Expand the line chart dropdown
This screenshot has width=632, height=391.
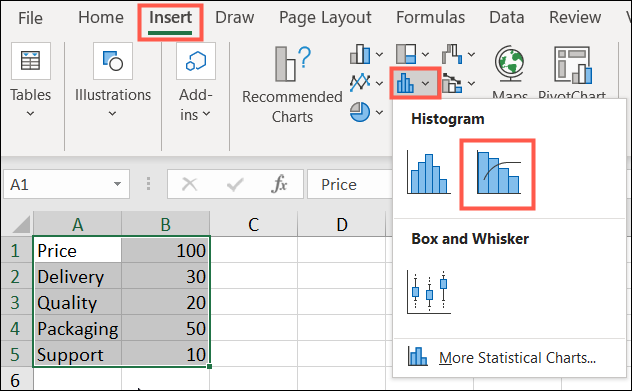click(379, 83)
